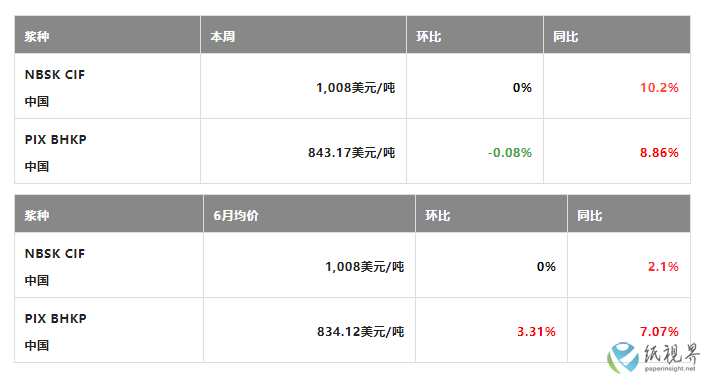
Task: Click the 环比 header in top table
Action: [428, 36]
